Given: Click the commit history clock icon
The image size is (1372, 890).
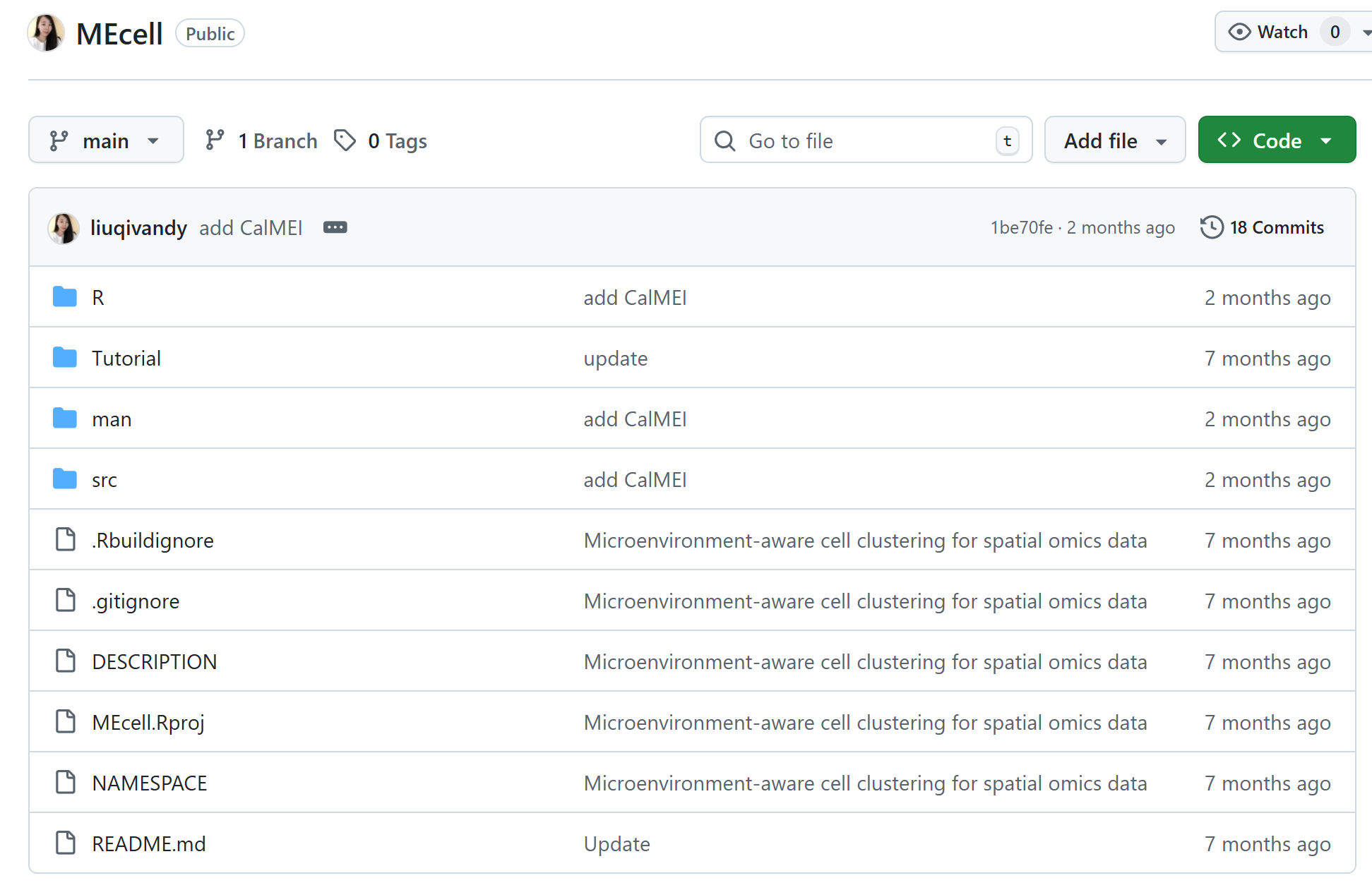Looking at the screenshot, I should 1212,227.
